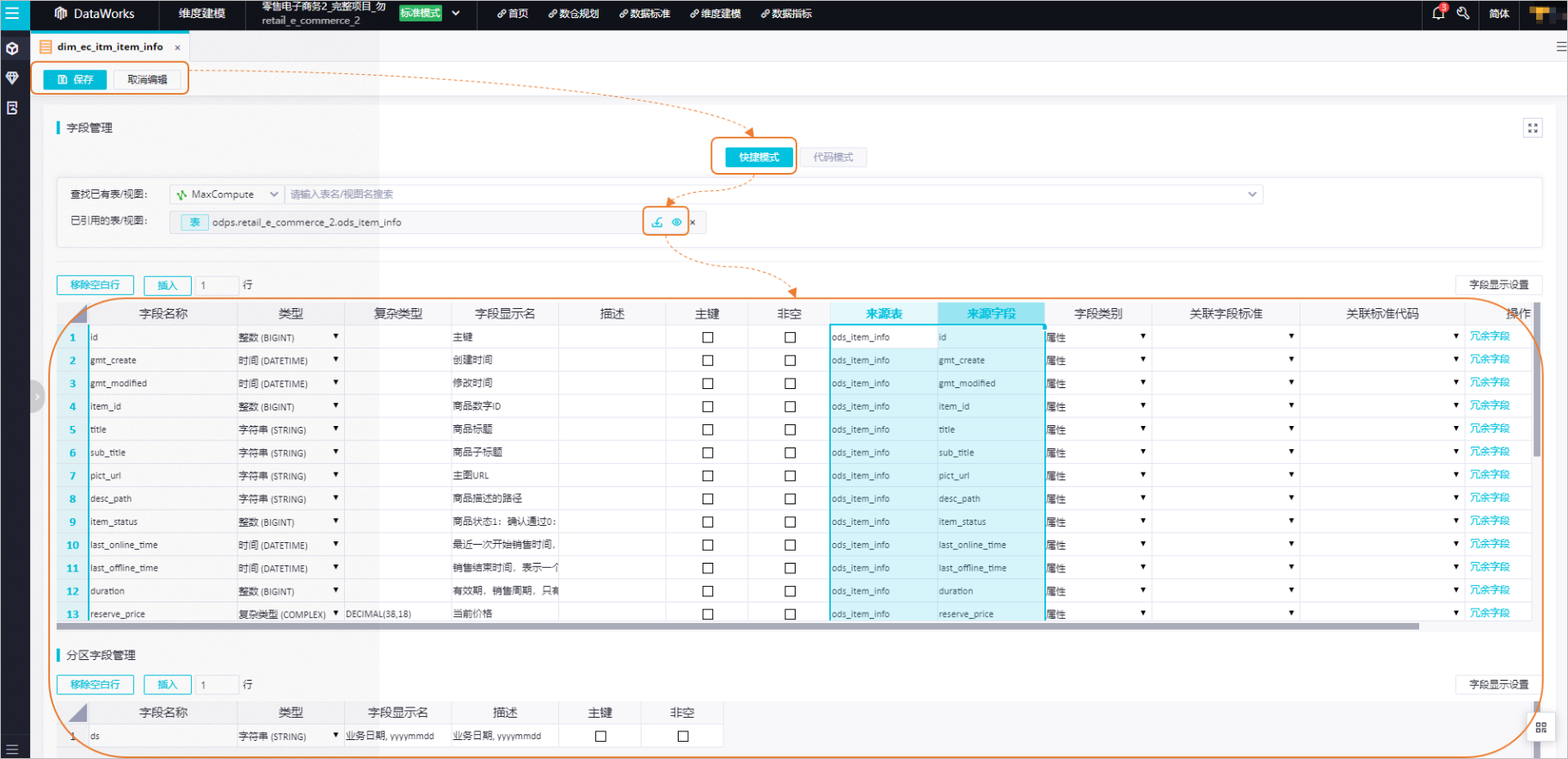Open type dropdown for ds partition row
The image size is (1568, 759).
[x=335, y=736]
